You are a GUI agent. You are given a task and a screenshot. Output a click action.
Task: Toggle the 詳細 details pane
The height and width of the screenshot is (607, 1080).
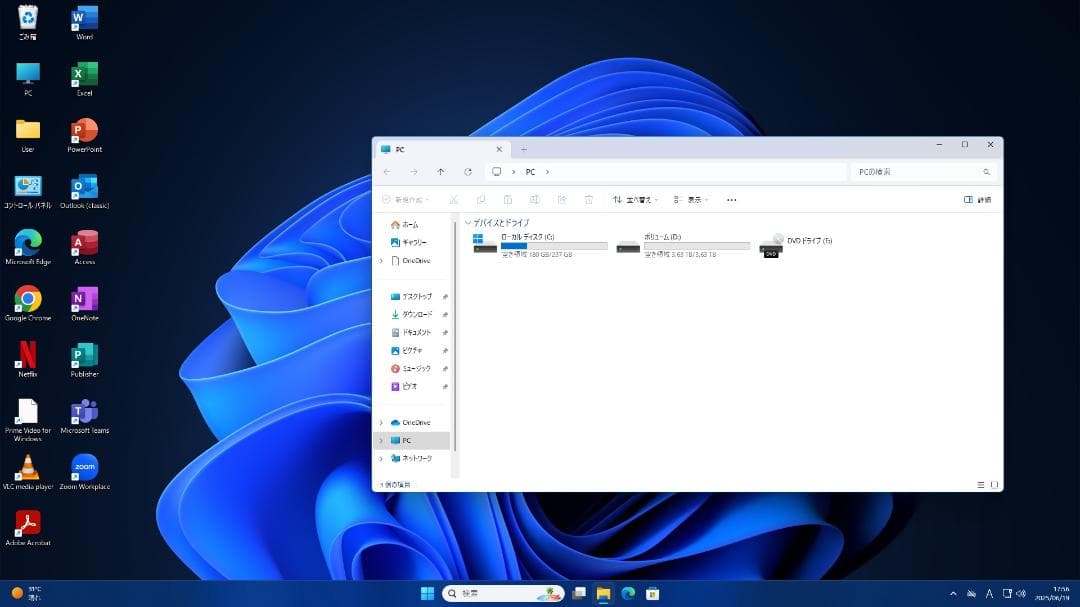(x=977, y=199)
